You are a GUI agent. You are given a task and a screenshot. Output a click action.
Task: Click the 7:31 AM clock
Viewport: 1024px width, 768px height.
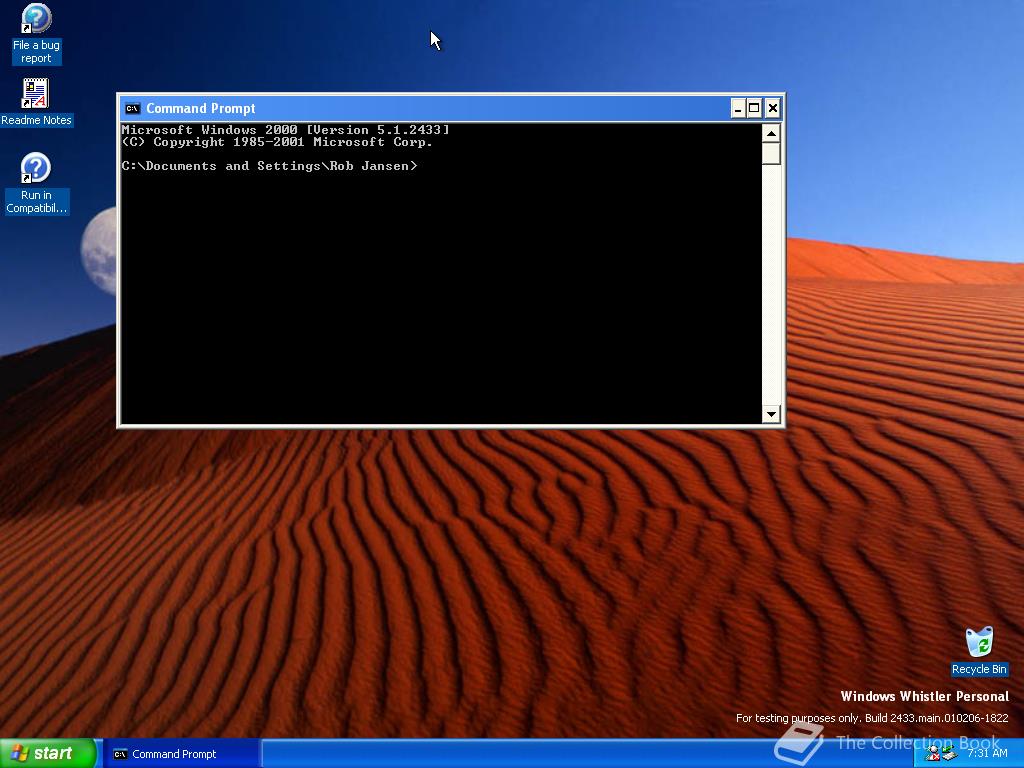click(987, 753)
